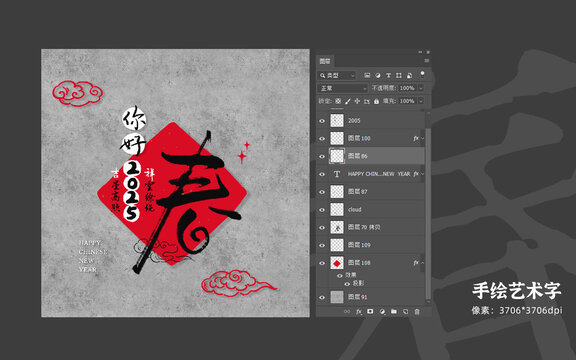Hide the 2005 layer
The image size is (576, 360).
point(322,121)
